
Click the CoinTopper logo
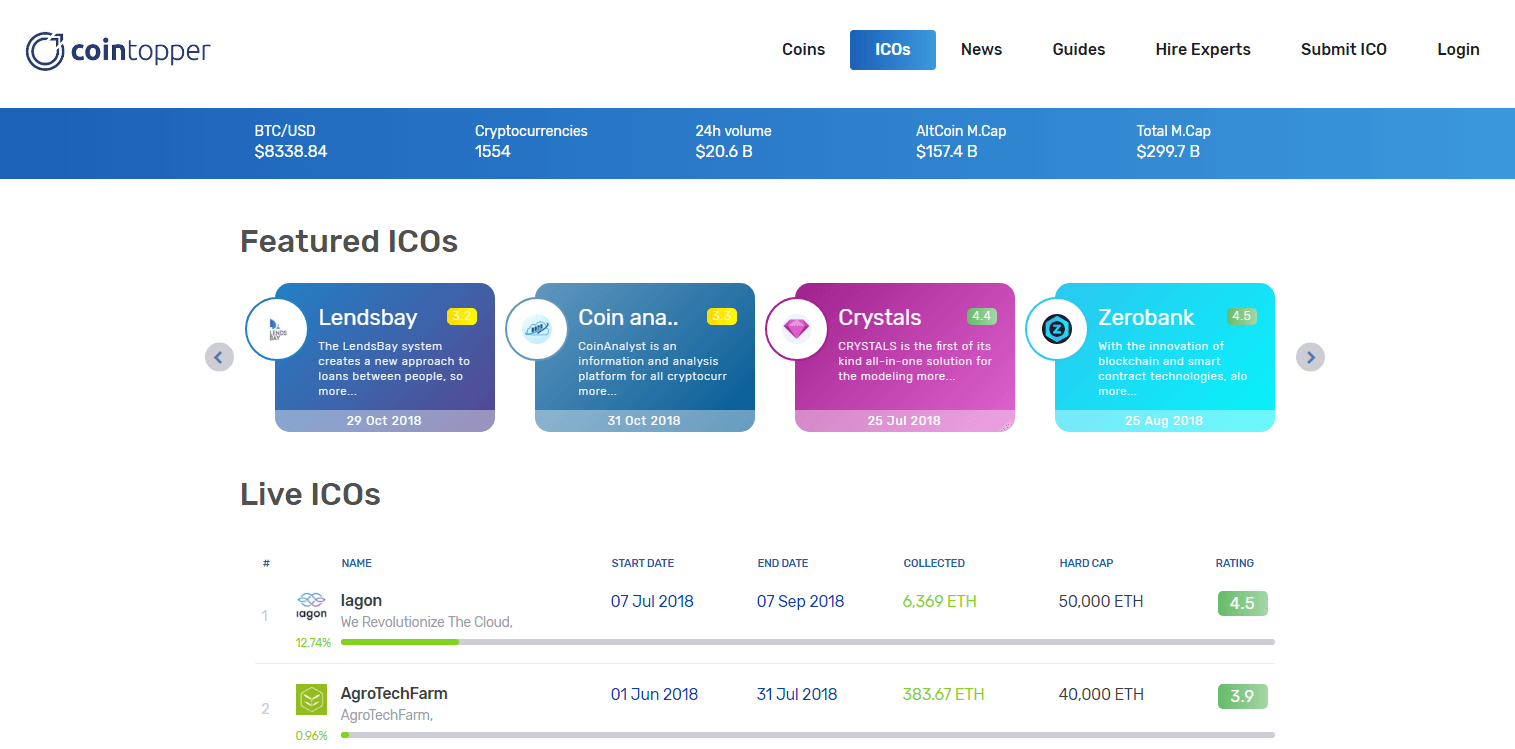point(117,49)
